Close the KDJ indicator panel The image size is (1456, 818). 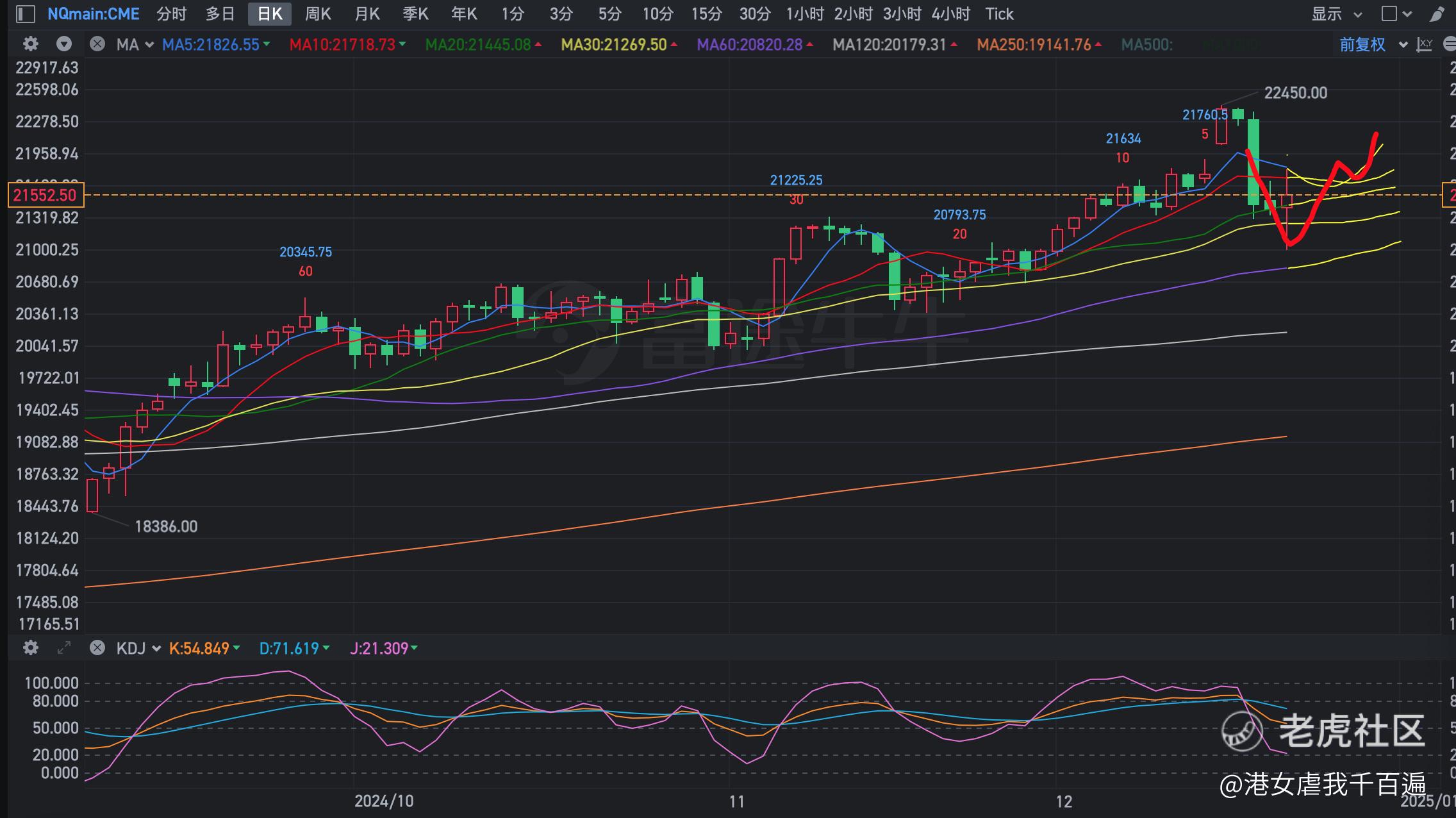(97, 648)
